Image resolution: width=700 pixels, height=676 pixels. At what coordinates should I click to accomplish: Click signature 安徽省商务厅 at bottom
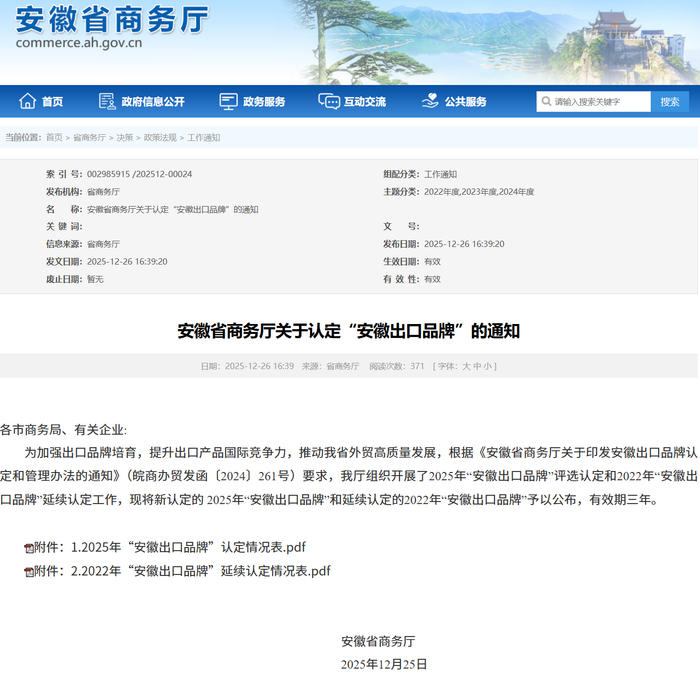(x=378, y=642)
